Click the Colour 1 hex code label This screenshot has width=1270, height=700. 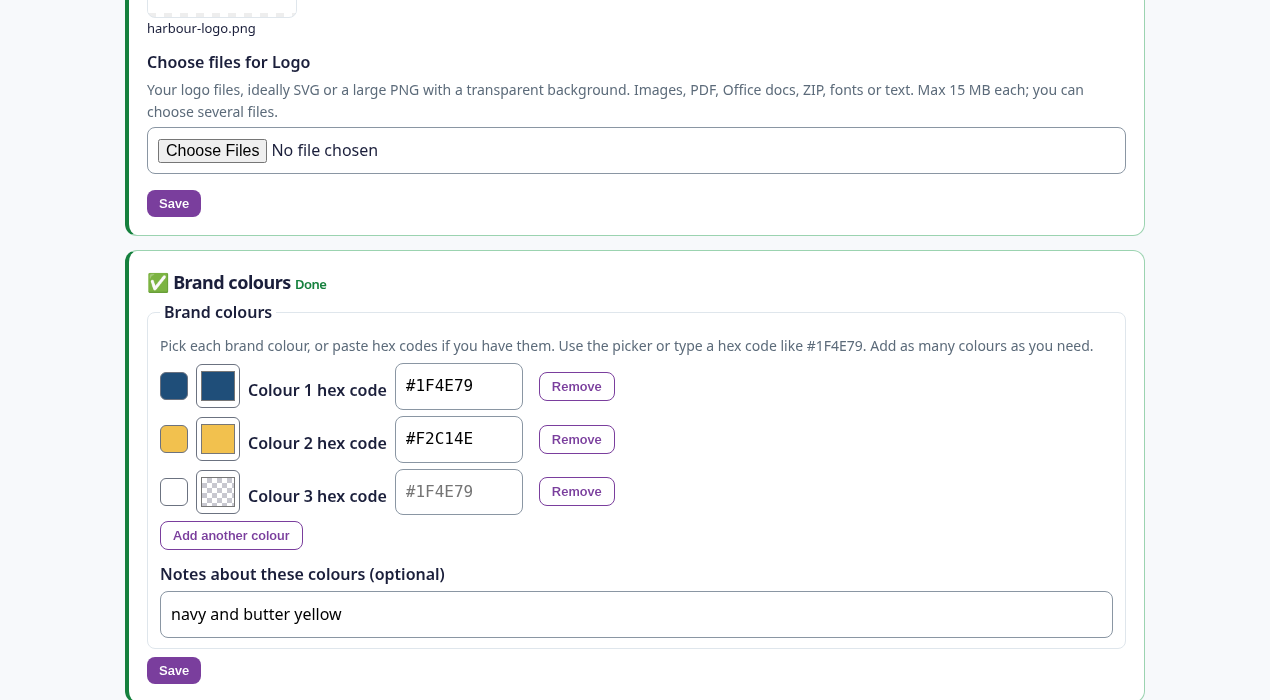(317, 390)
